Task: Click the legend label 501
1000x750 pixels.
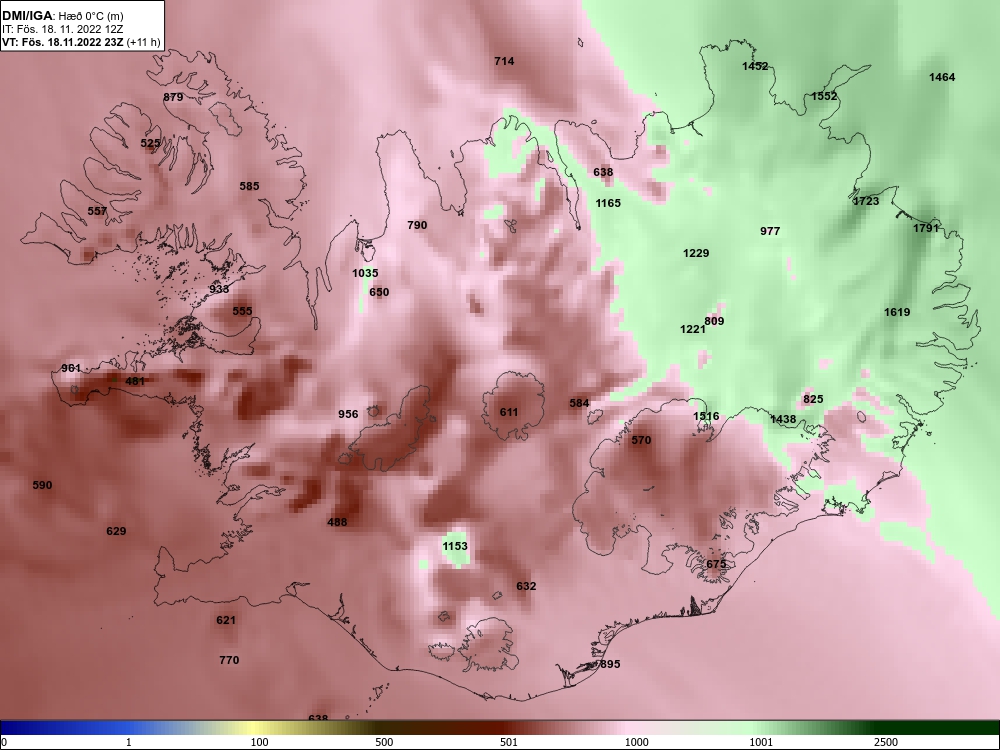Action: (508, 742)
